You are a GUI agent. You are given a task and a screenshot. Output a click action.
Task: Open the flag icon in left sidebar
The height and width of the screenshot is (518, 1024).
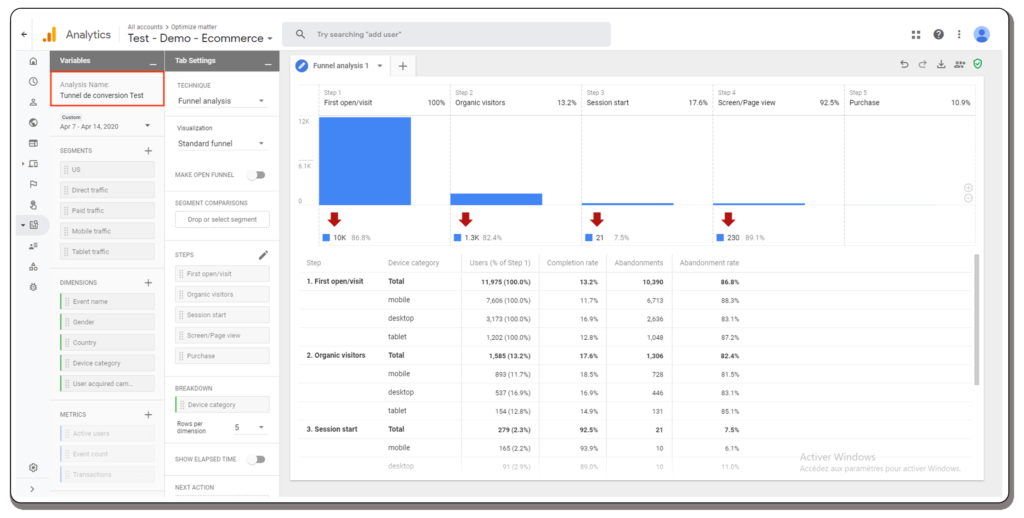(x=33, y=184)
